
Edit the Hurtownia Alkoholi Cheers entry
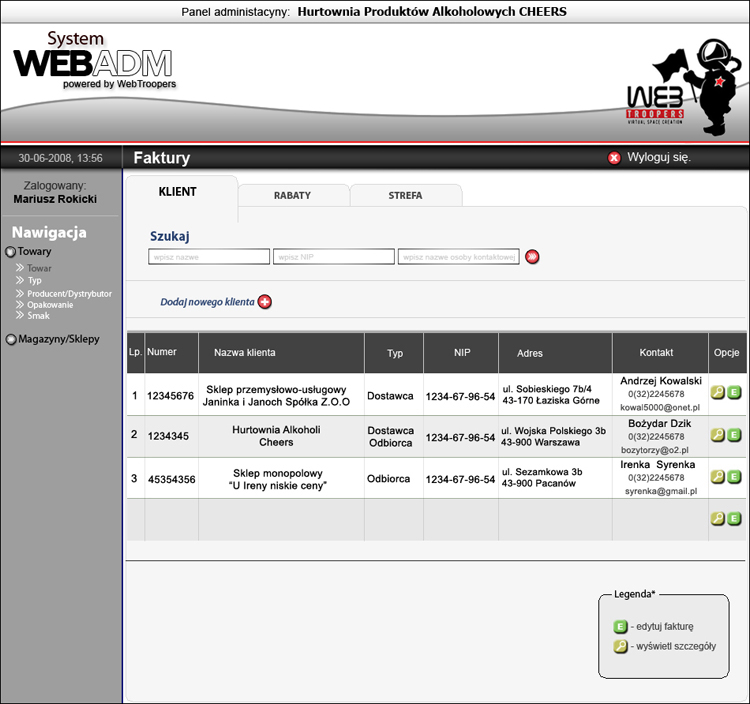point(734,435)
